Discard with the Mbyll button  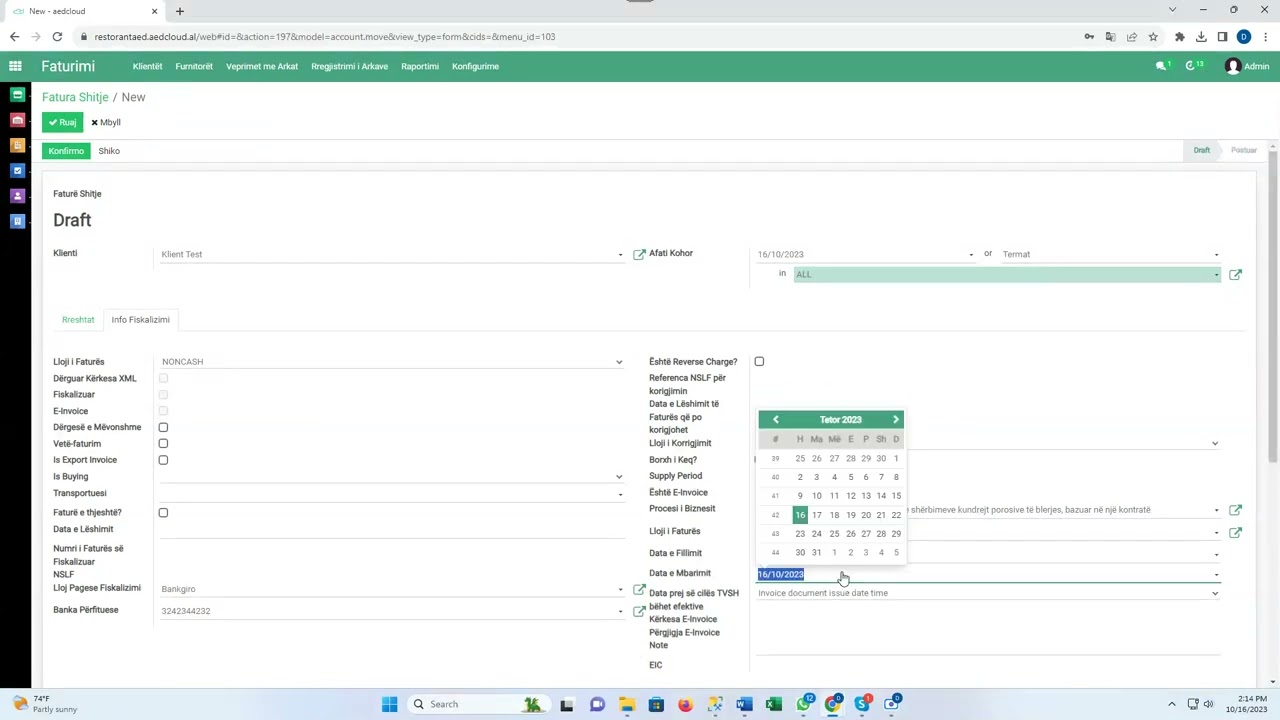tap(105, 122)
